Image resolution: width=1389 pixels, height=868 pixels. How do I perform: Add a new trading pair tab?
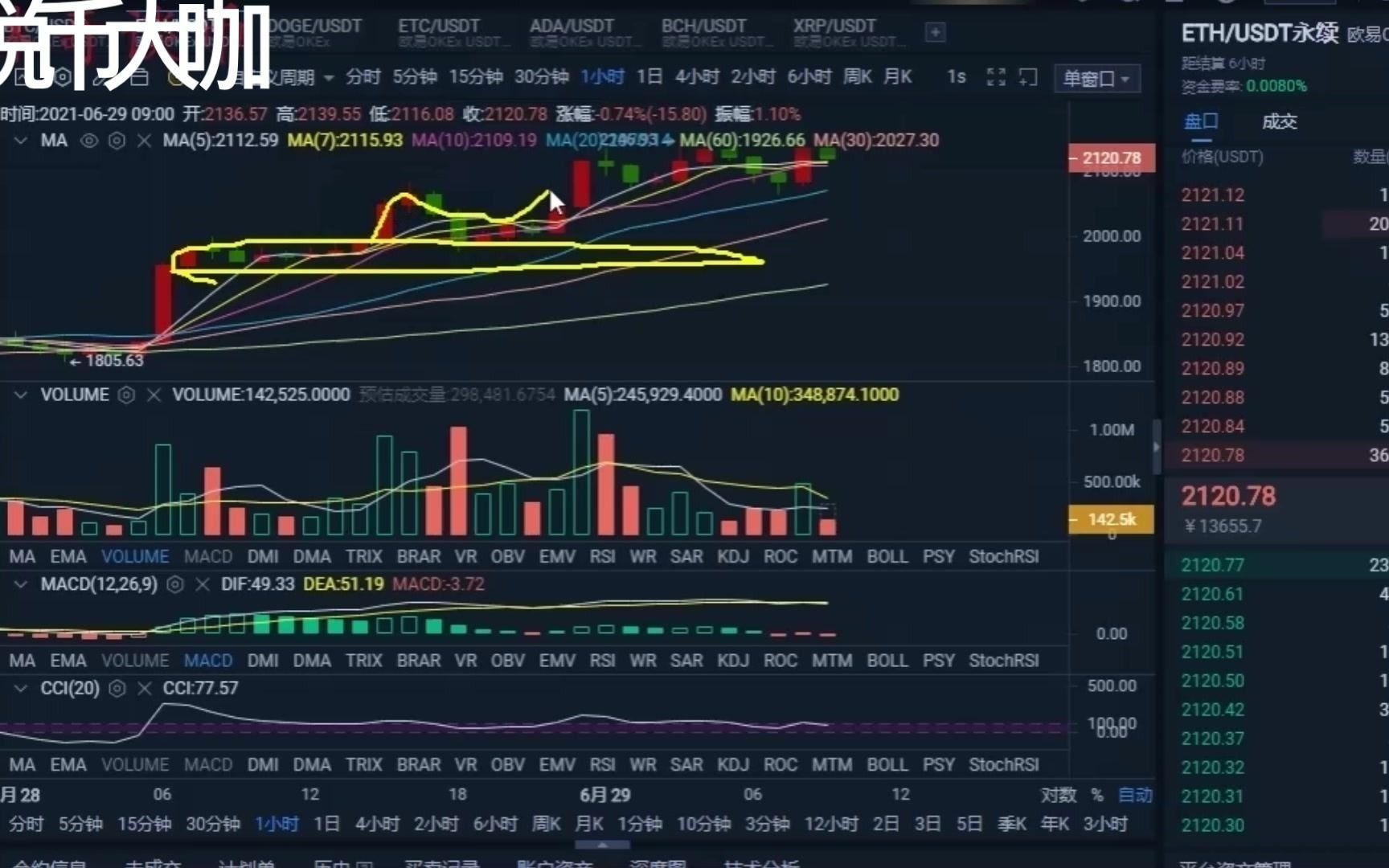click(x=935, y=32)
